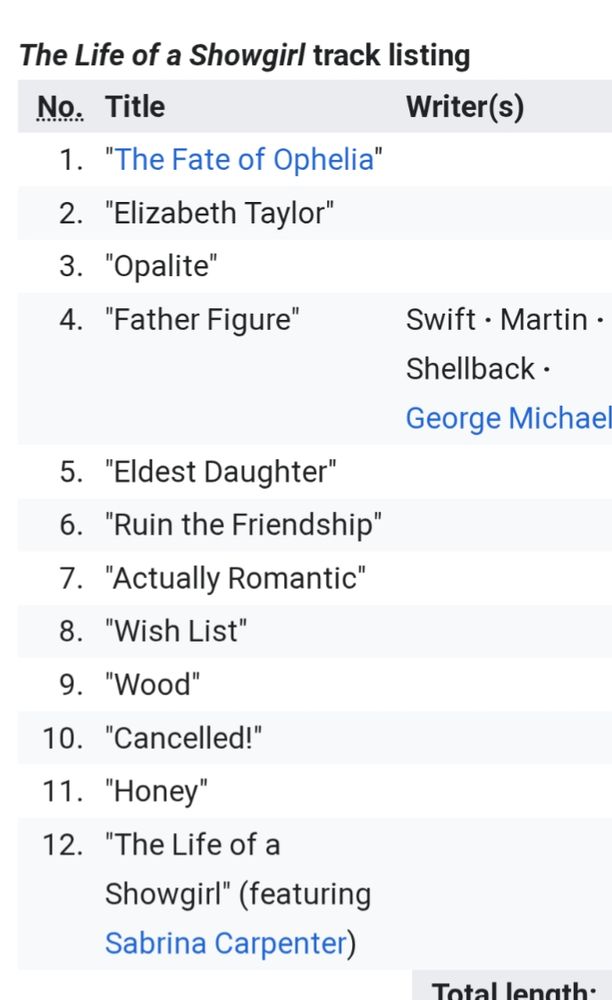
Task: Select the "Wood" track title
Action: click(x=152, y=685)
